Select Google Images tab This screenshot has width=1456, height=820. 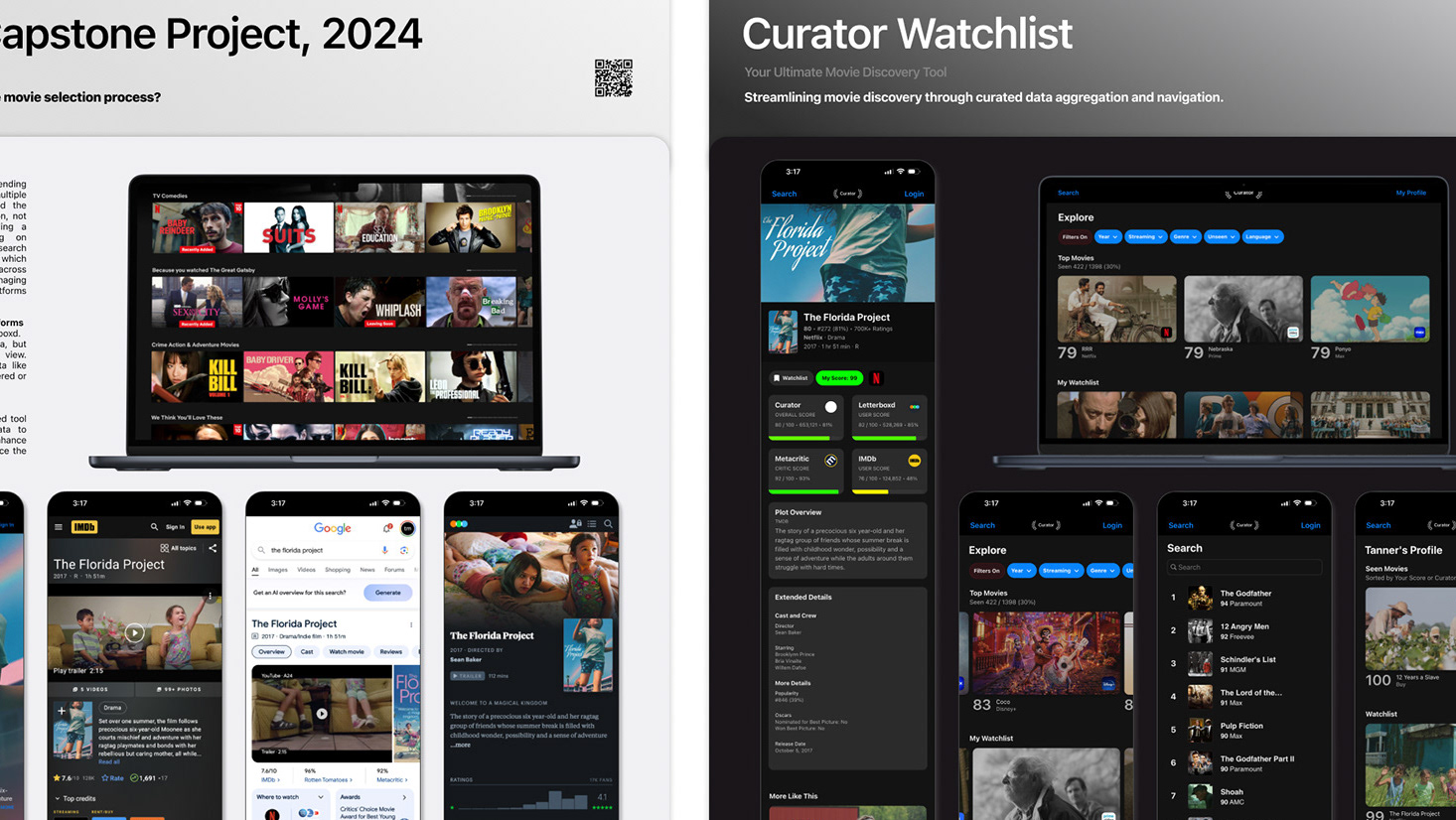[278, 570]
